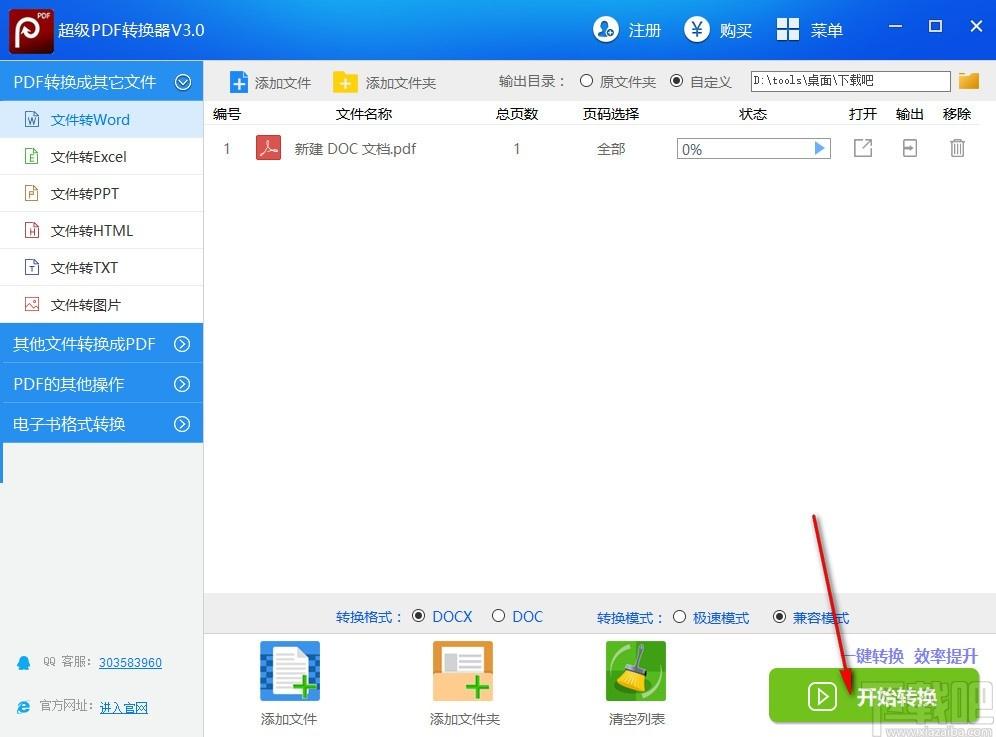The width and height of the screenshot is (996, 737).
Task: Expand the PDF的其他操作 section
Action: (x=182, y=384)
